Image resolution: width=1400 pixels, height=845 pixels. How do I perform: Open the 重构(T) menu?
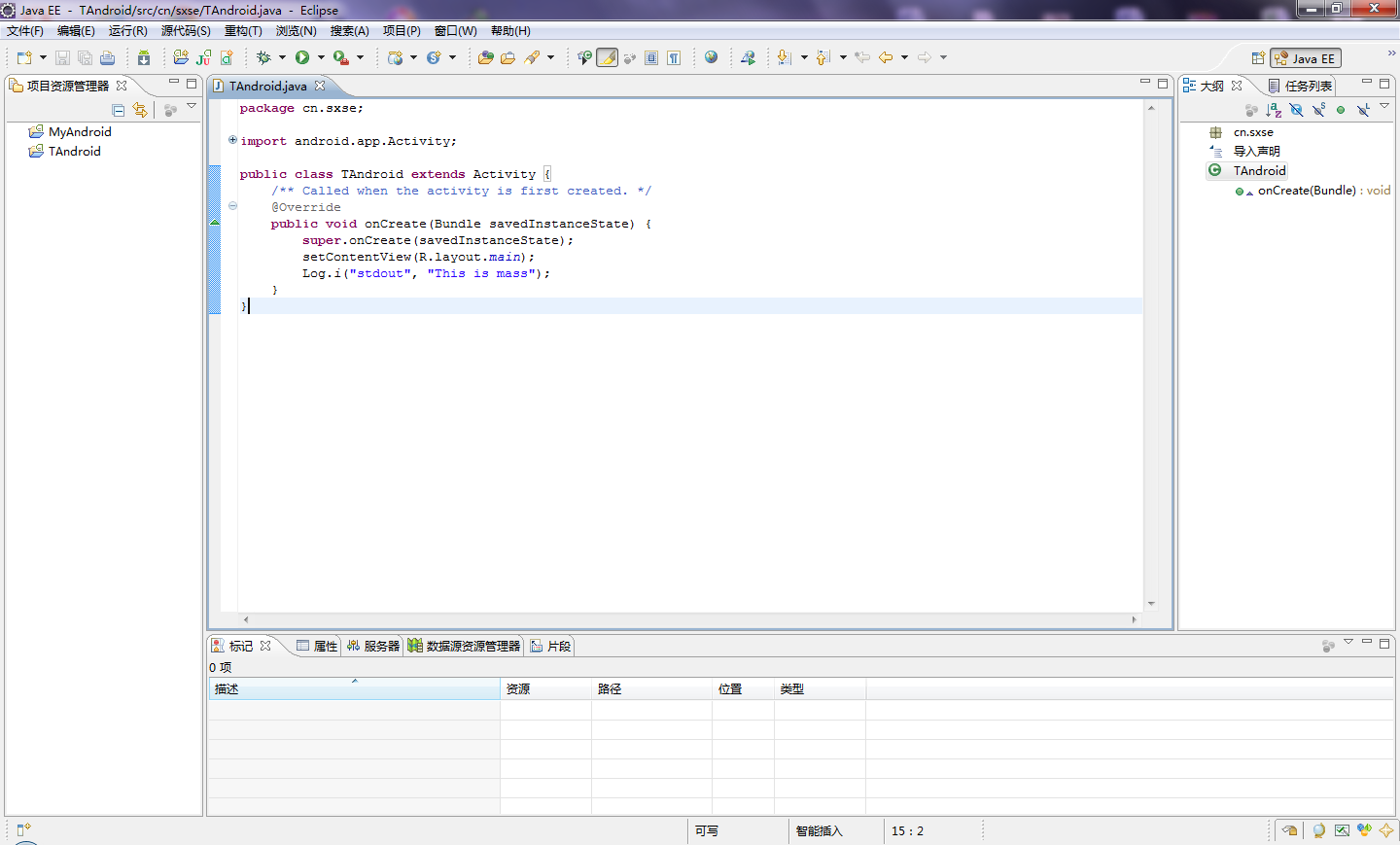tap(243, 31)
